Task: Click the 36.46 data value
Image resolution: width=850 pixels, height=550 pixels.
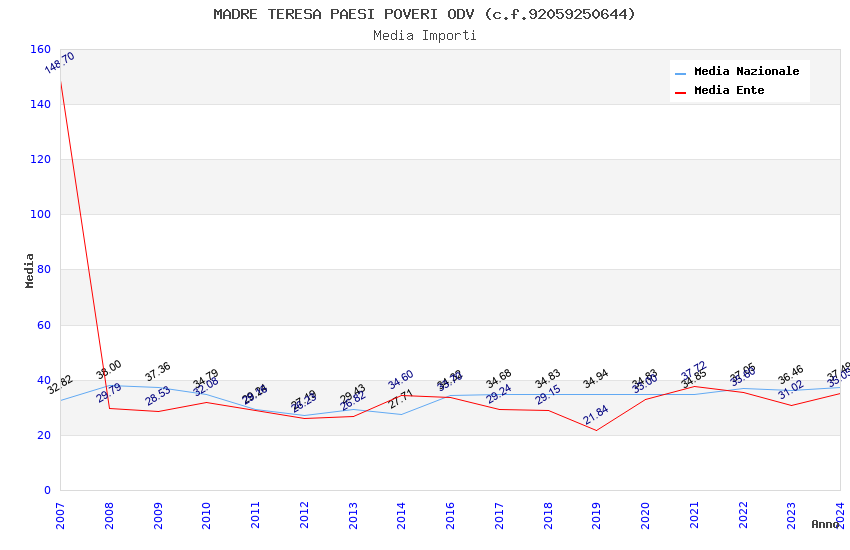Action: pyautogui.click(x=791, y=374)
